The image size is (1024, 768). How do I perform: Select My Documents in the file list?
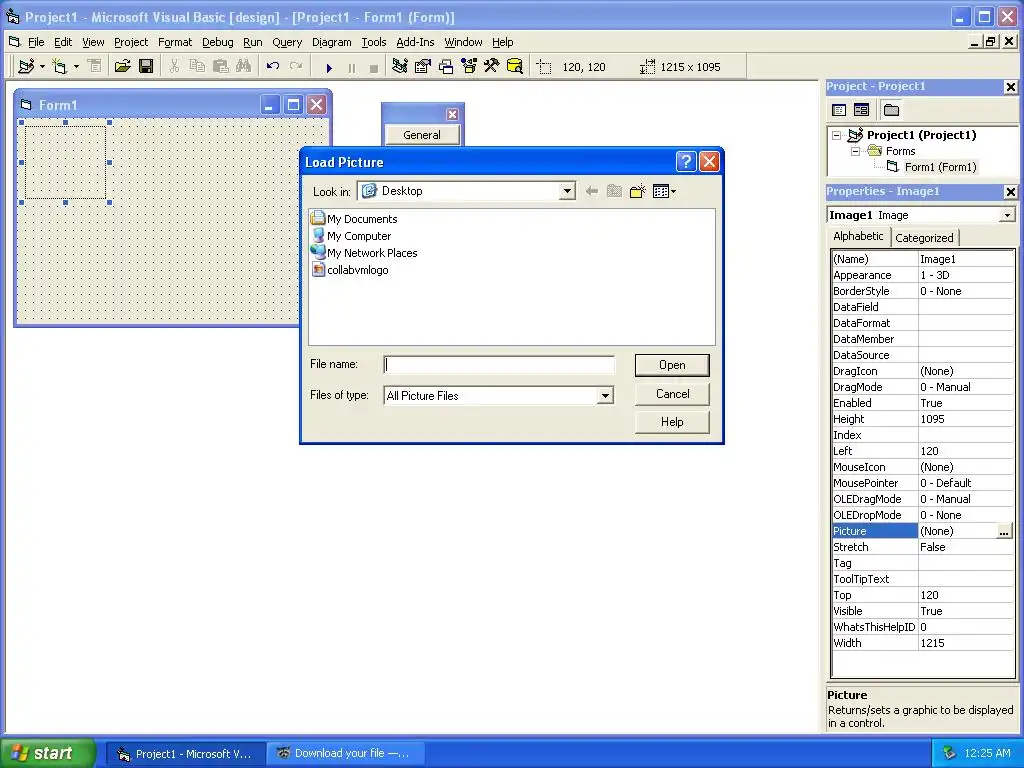(x=355, y=219)
